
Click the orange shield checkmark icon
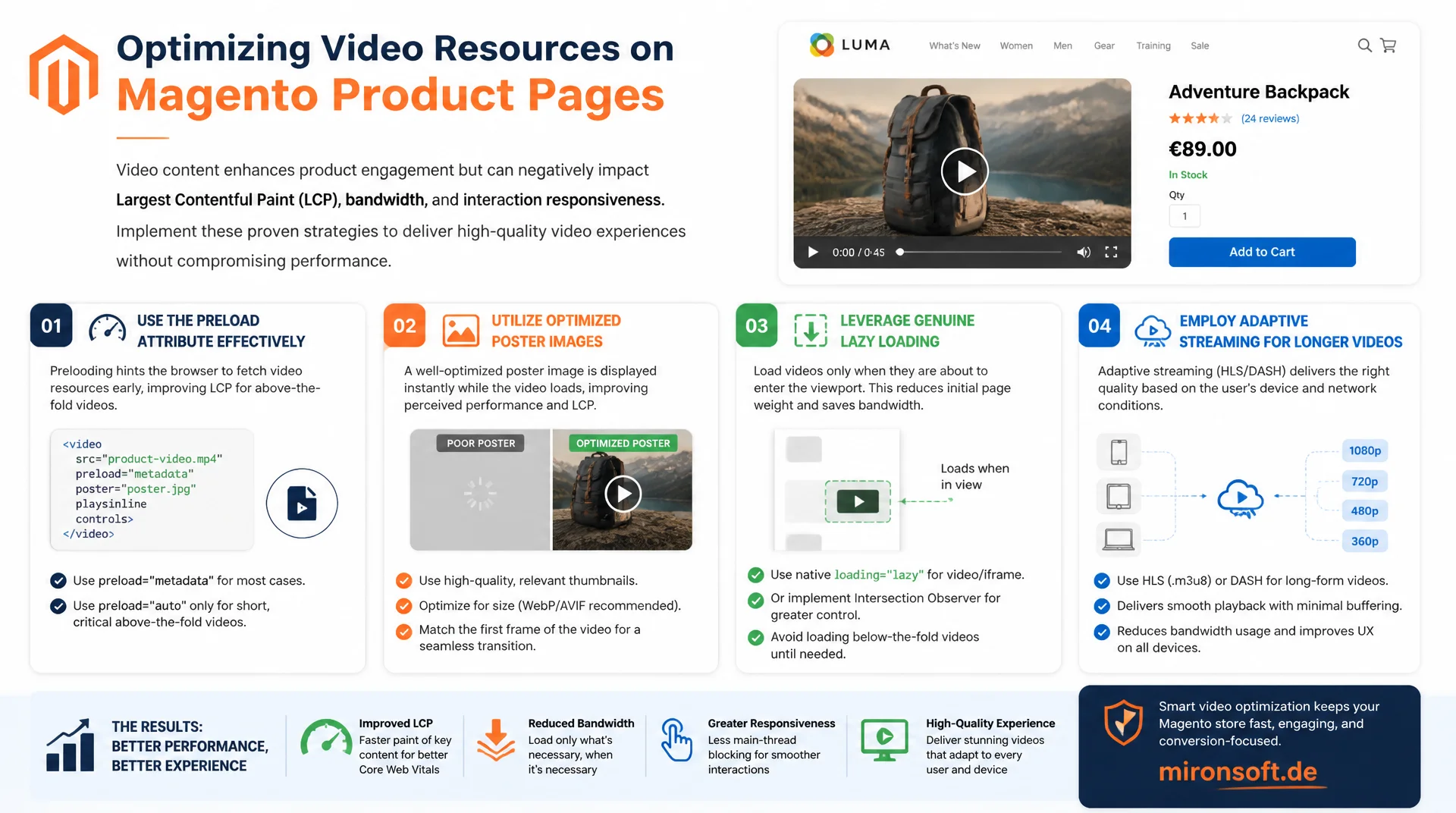click(1123, 722)
